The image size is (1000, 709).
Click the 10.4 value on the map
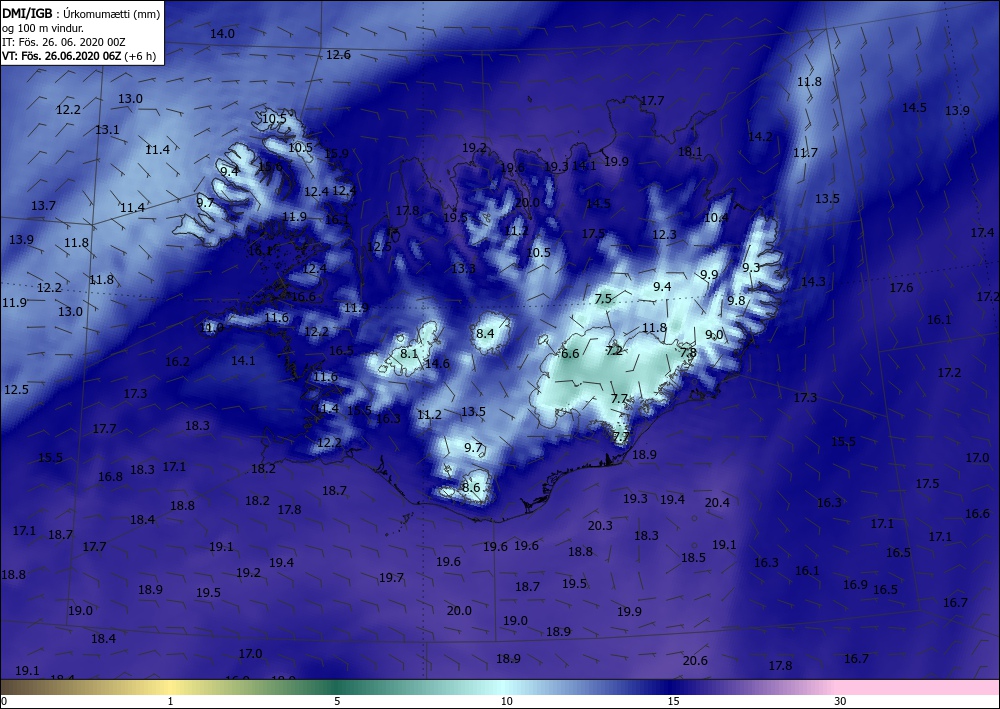pyautogui.click(x=716, y=218)
